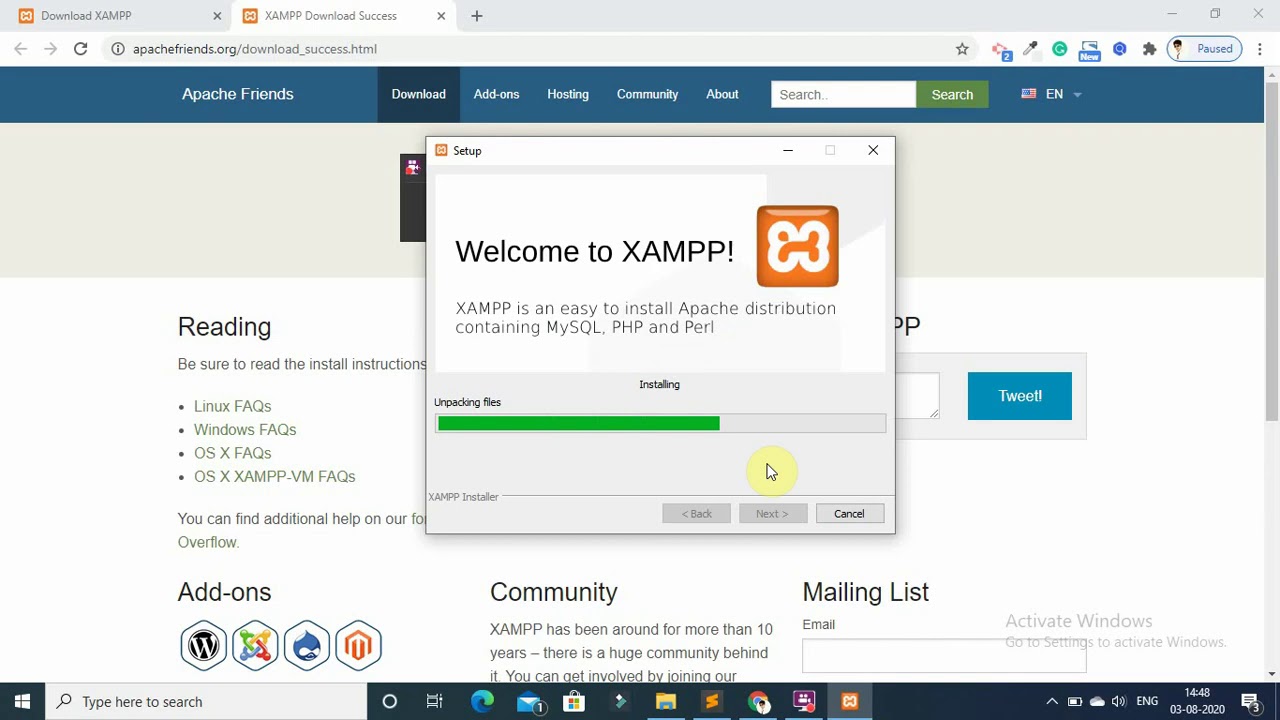Image resolution: width=1280 pixels, height=720 pixels.
Task: Open OS X XAMPP-VM FAQs link
Action: (274, 476)
